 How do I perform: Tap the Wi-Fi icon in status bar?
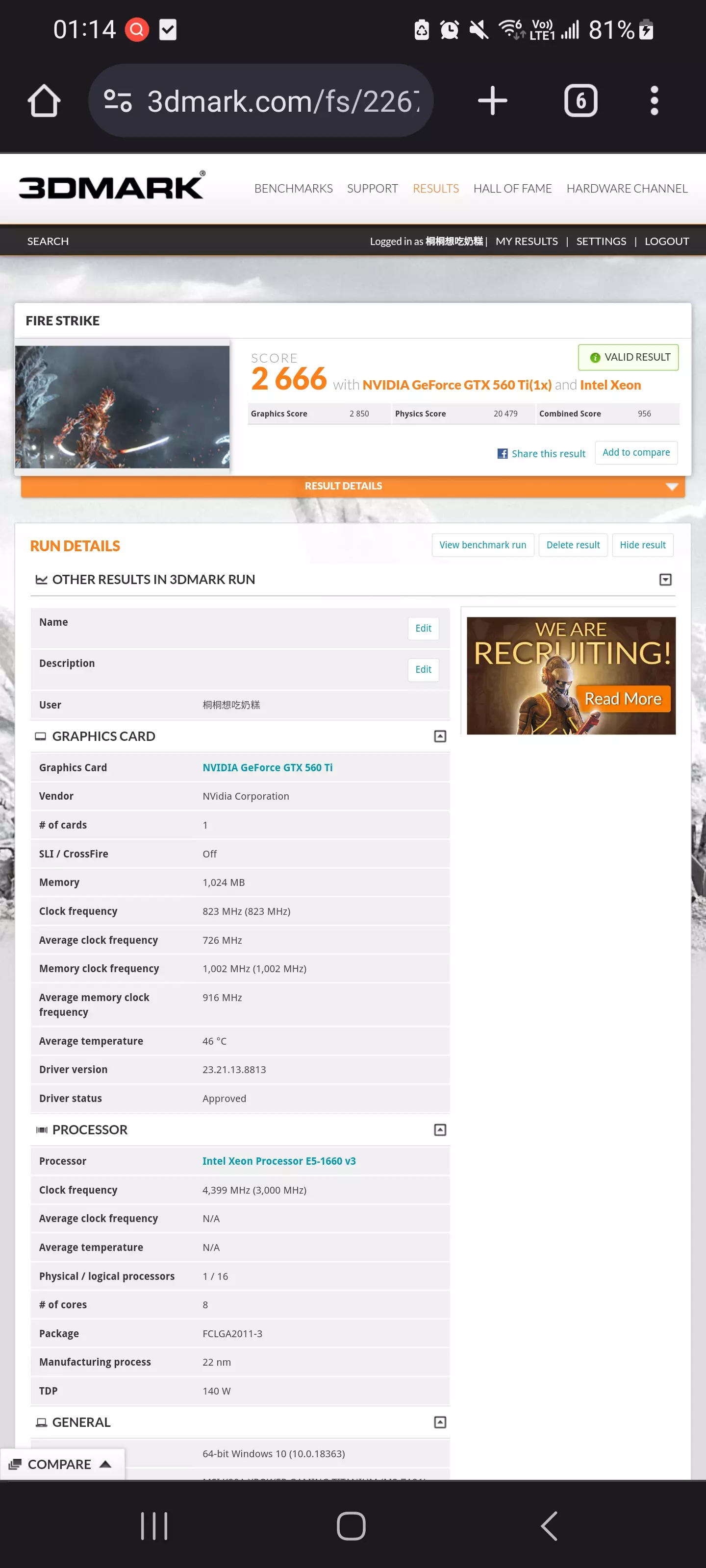click(x=511, y=29)
